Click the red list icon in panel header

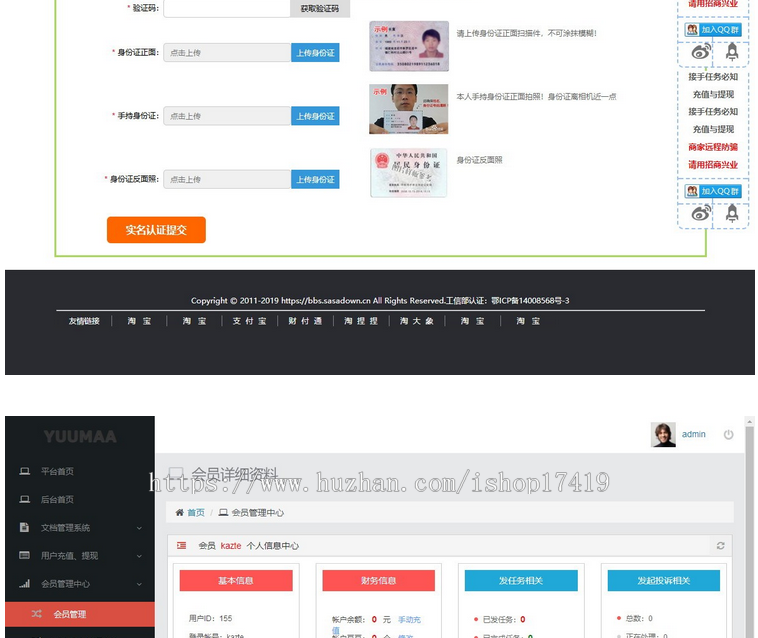pyautogui.click(x=181, y=546)
